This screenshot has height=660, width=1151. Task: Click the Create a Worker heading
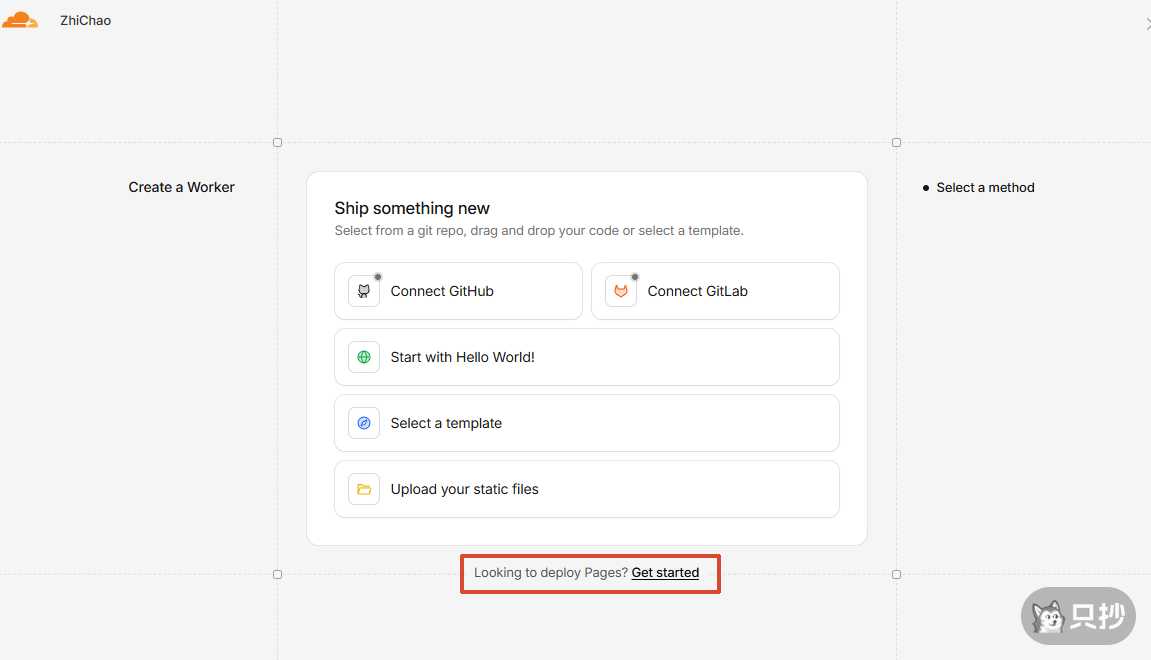coord(181,187)
